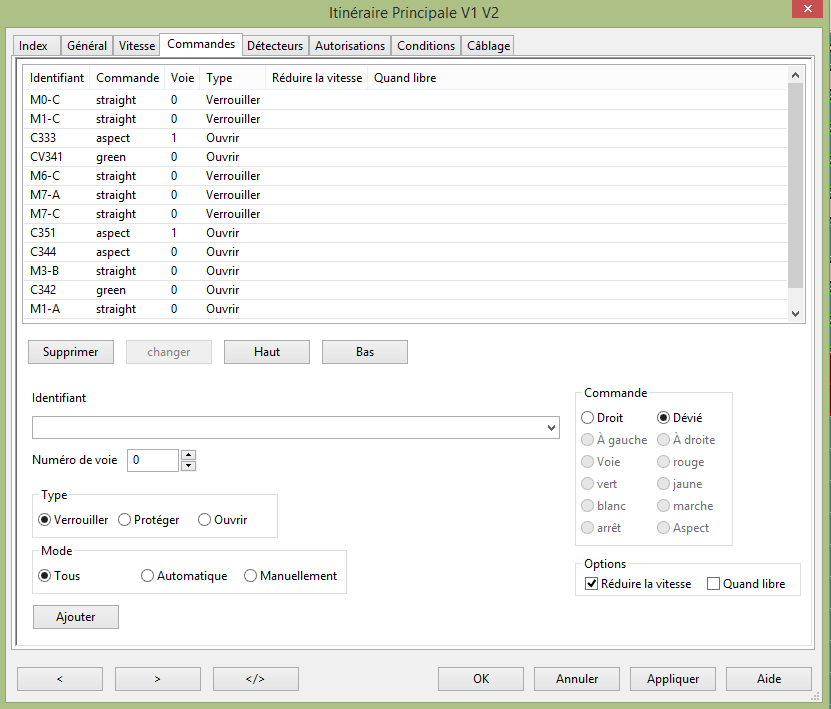831x709 pixels.
Task: Select the Droit command radio button
Action: [x=588, y=418]
